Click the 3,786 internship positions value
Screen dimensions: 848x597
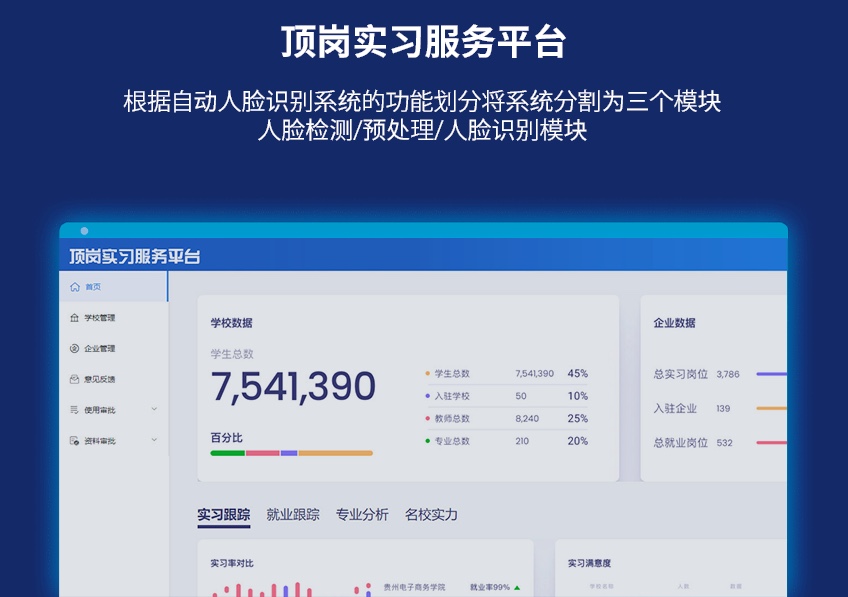(728, 374)
